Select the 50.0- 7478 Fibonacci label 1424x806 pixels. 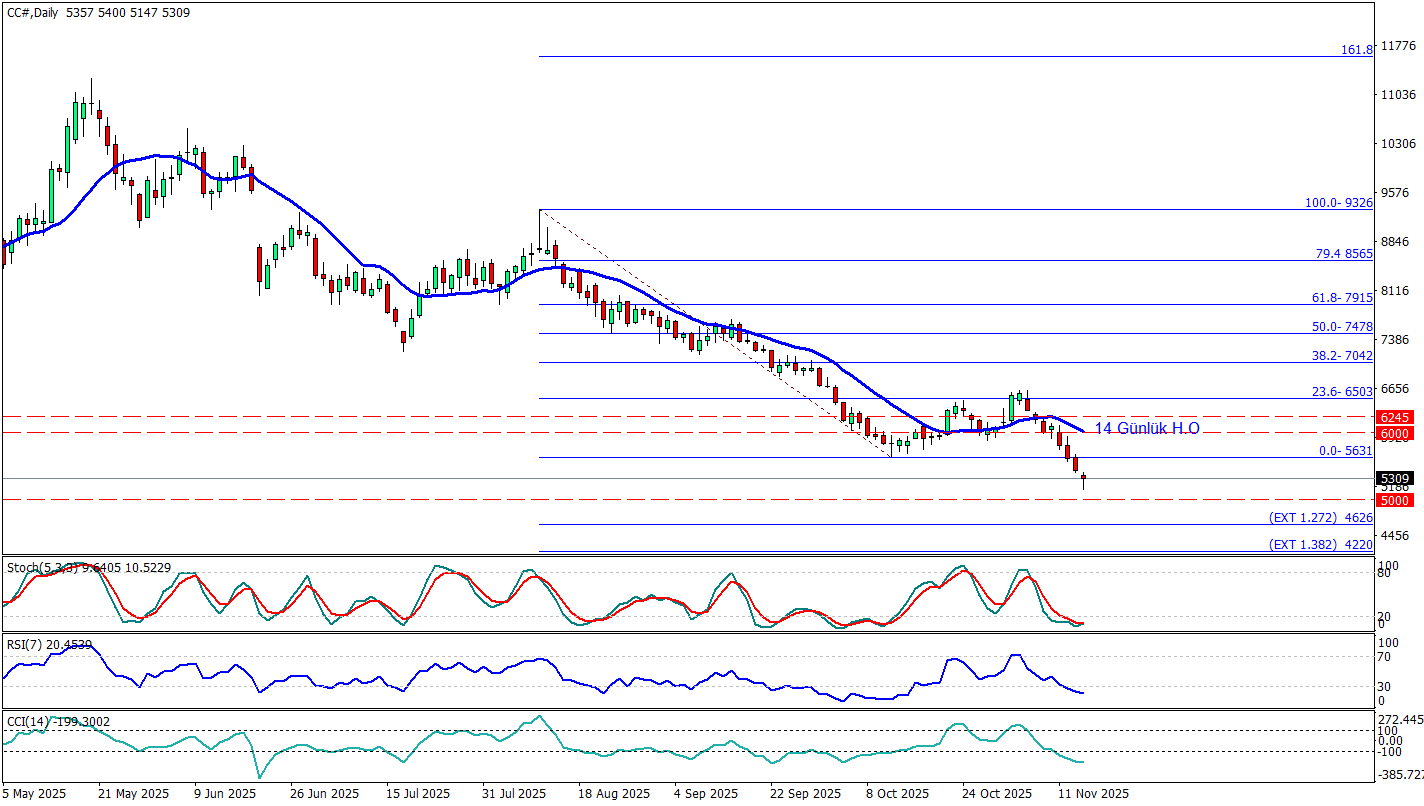pyautogui.click(x=1340, y=327)
